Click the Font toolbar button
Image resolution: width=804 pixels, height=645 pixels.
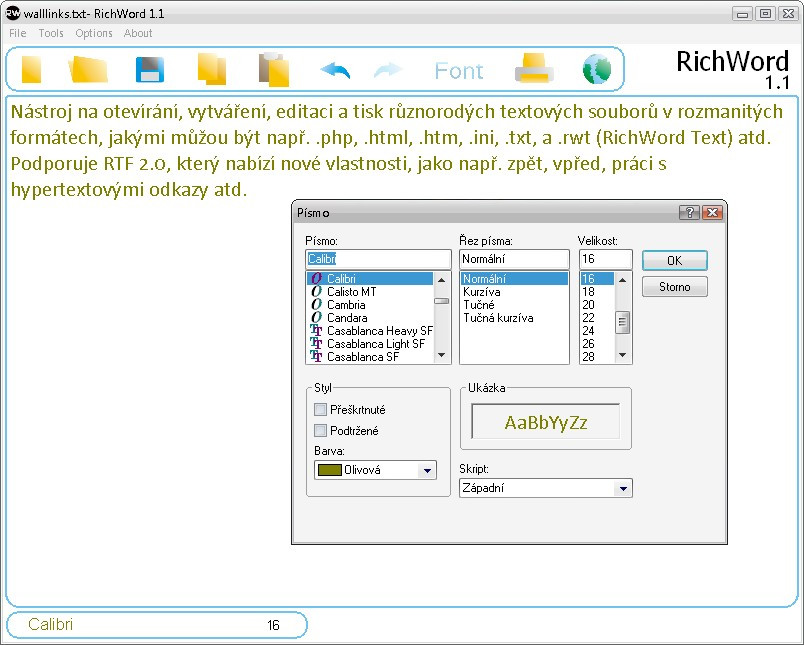(459, 71)
